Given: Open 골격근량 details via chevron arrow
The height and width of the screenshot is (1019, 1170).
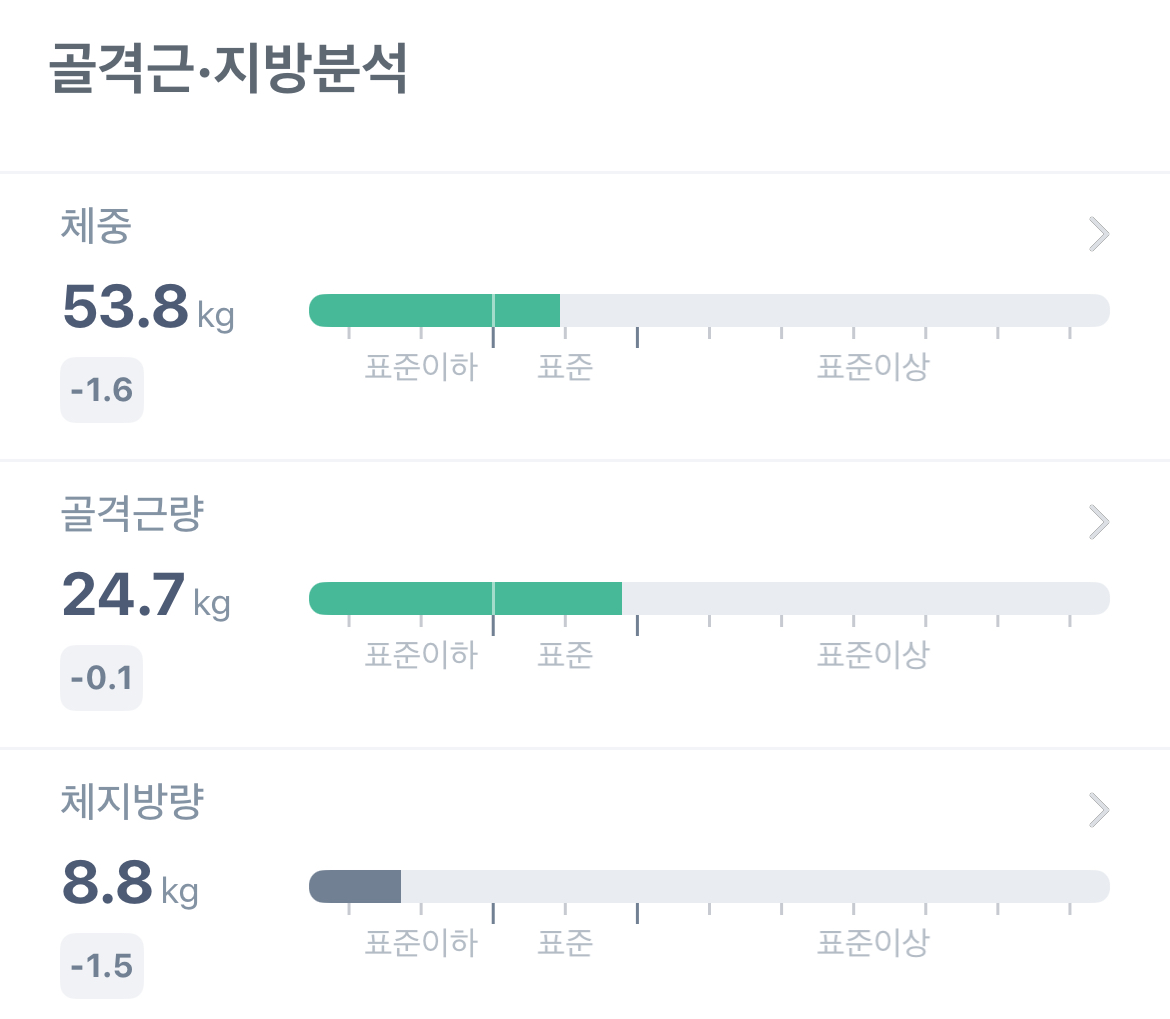Looking at the screenshot, I should coord(1098,522).
